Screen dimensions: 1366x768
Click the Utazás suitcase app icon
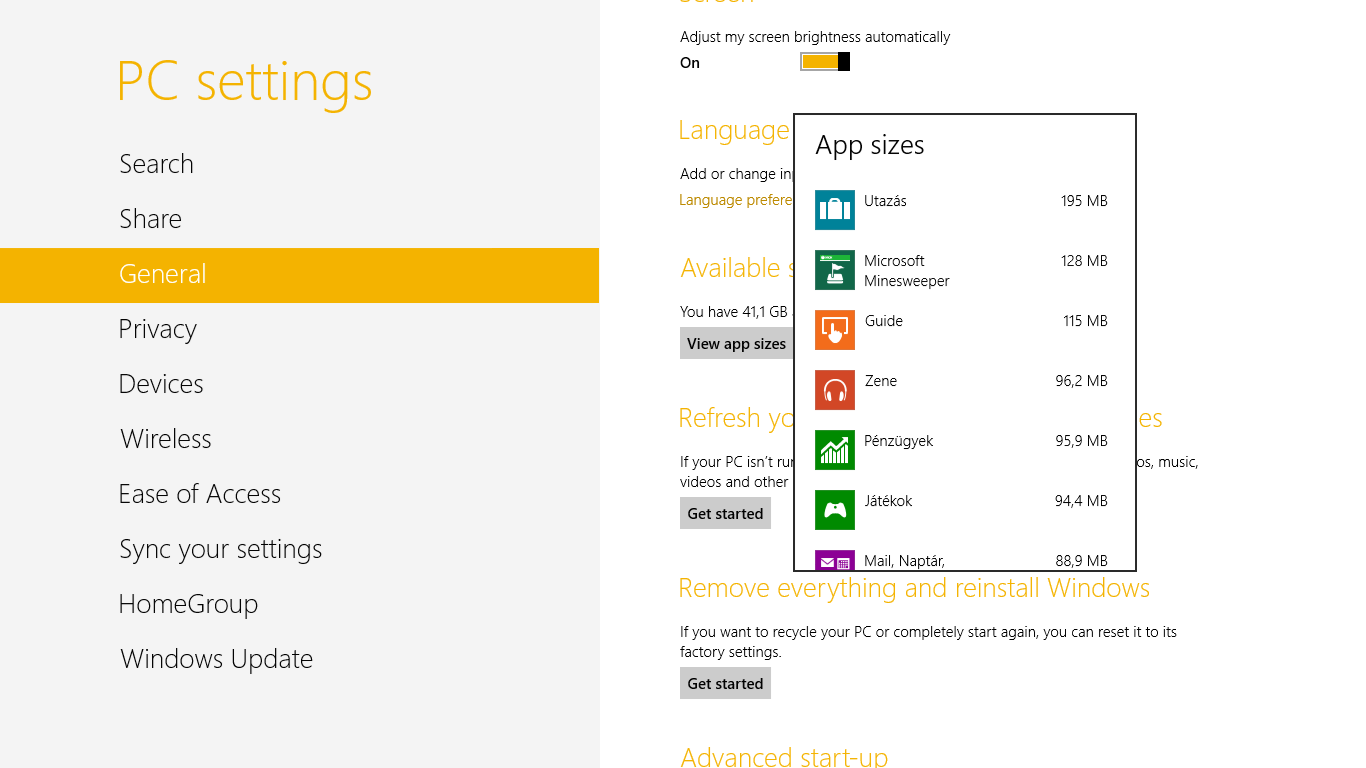pos(834,210)
